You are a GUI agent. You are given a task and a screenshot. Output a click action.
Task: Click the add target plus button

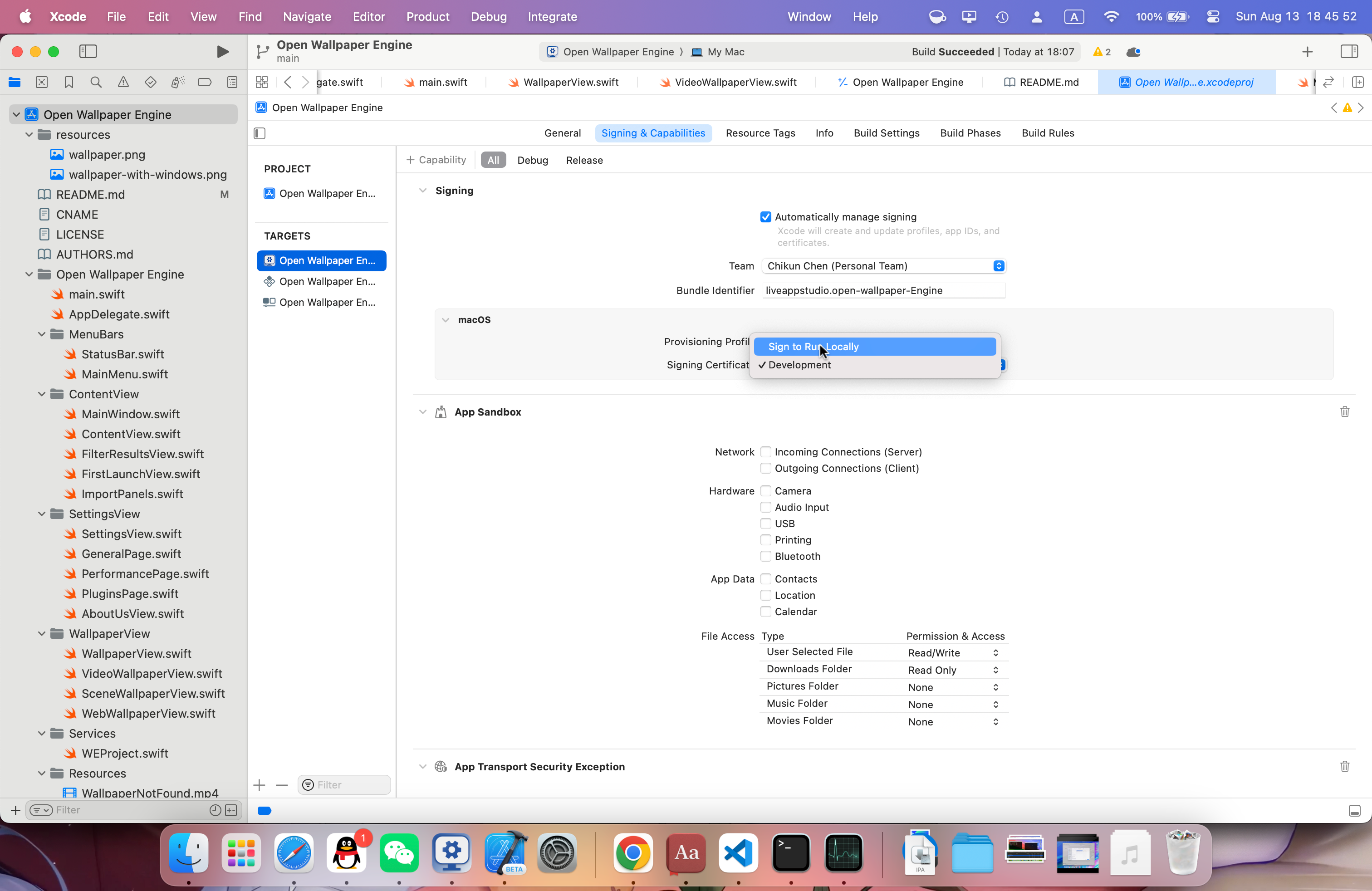[260, 785]
